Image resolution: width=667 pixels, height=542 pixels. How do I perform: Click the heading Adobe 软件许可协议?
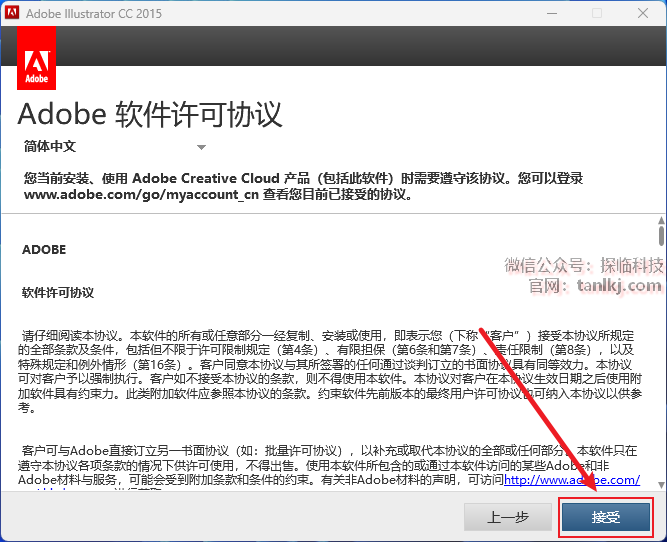coord(150,113)
